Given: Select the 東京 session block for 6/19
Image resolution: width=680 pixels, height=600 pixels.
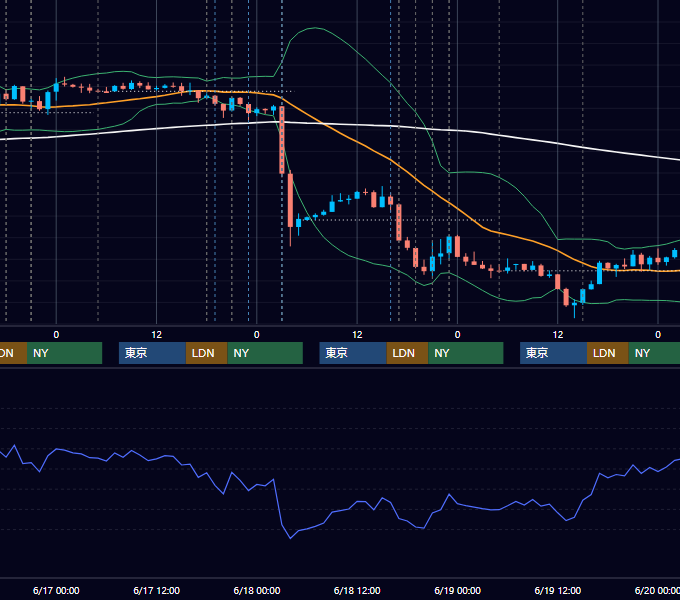Looking at the screenshot, I should 553,353.
